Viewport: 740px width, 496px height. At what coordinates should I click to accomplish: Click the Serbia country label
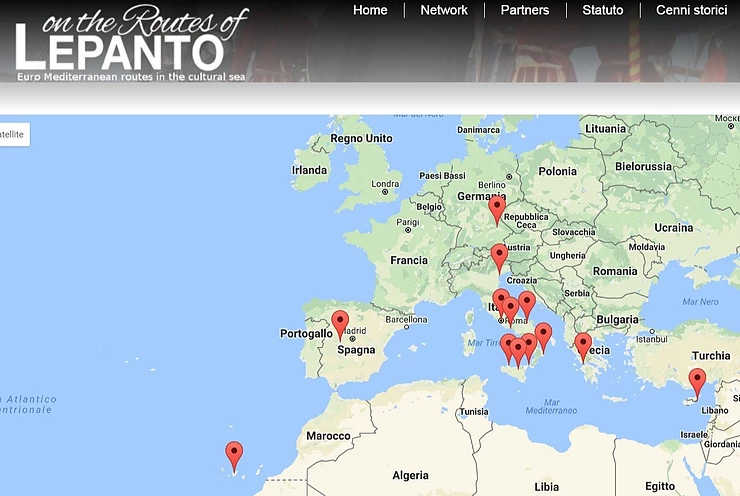click(577, 293)
